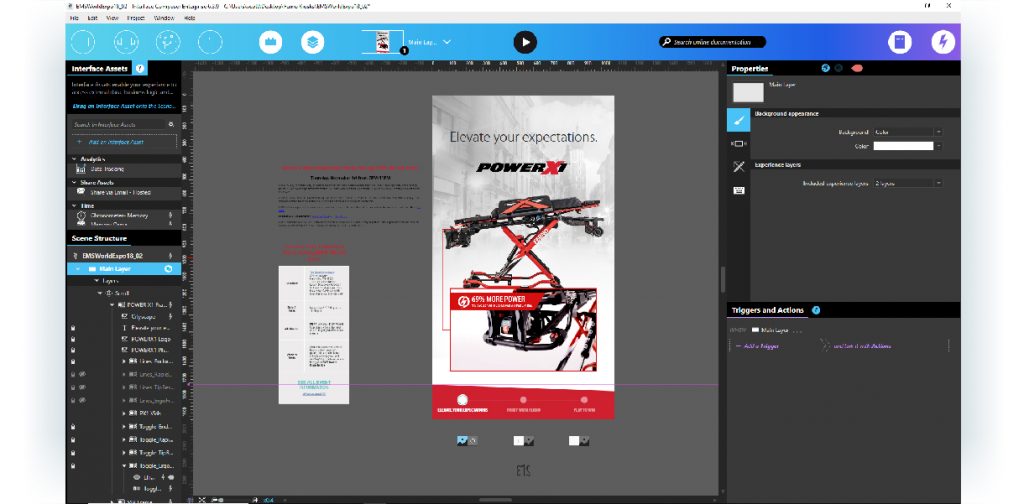The height and width of the screenshot is (504, 1024).
Task: Open the Project menu
Action: pyautogui.click(x=136, y=18)
